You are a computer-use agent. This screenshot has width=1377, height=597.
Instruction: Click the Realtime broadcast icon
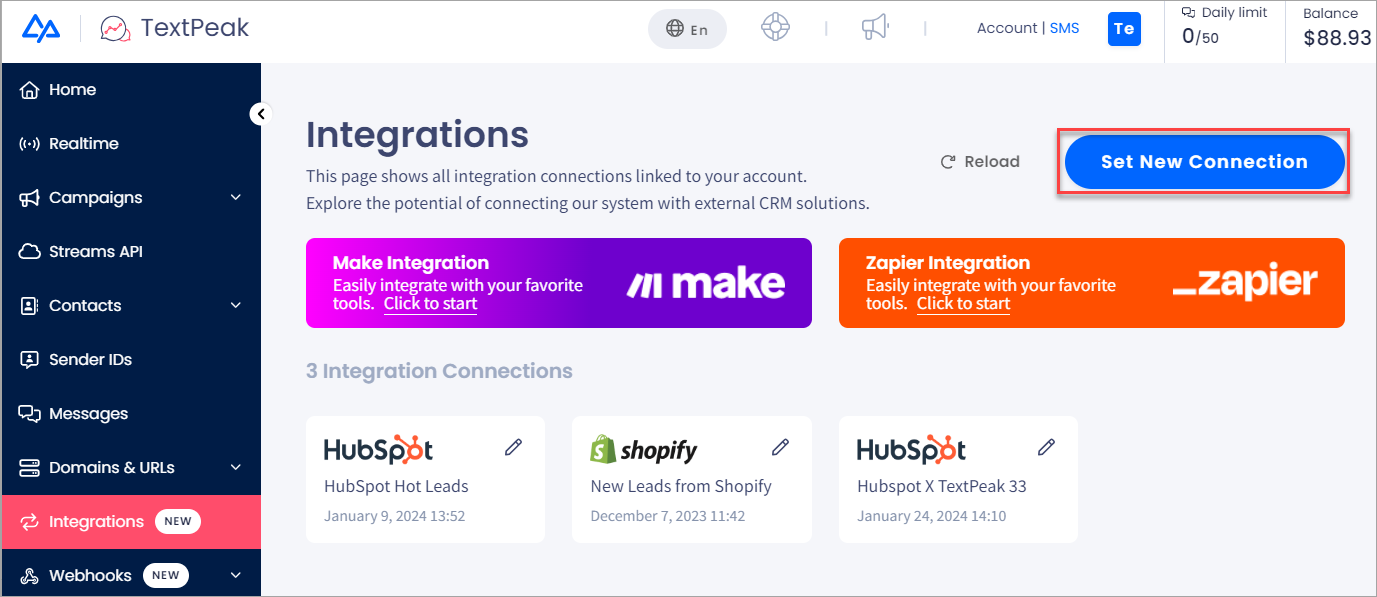pyautogui.click(x=29, y=144)
